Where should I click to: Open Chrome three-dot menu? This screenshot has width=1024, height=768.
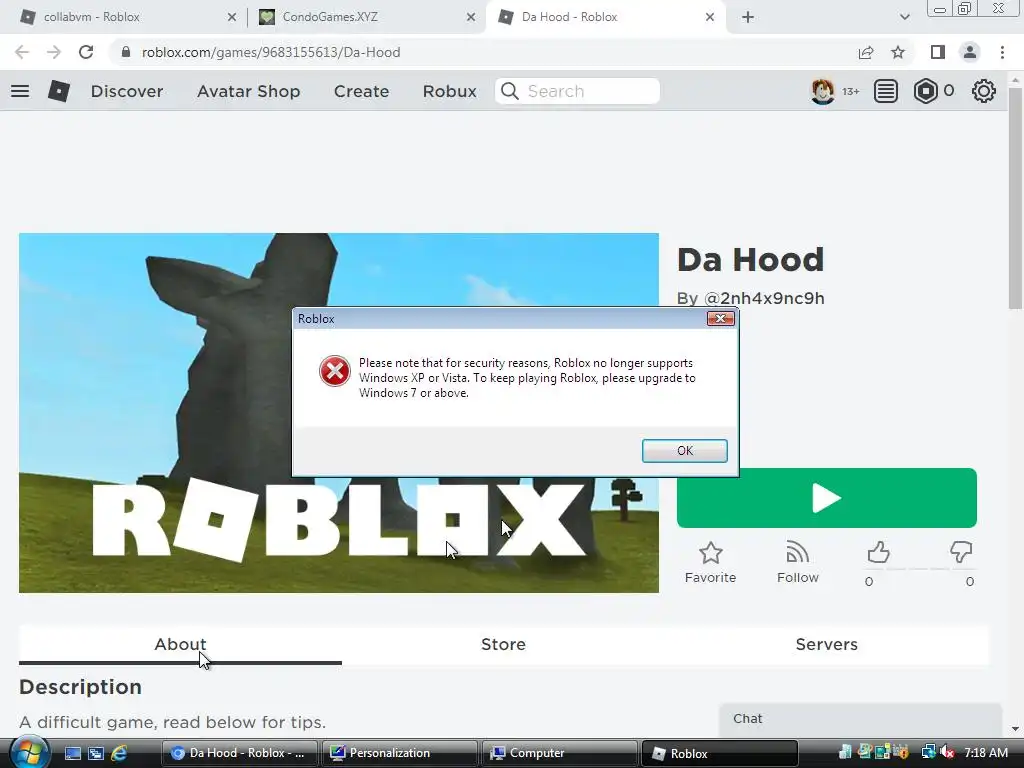pos(1002,52)
